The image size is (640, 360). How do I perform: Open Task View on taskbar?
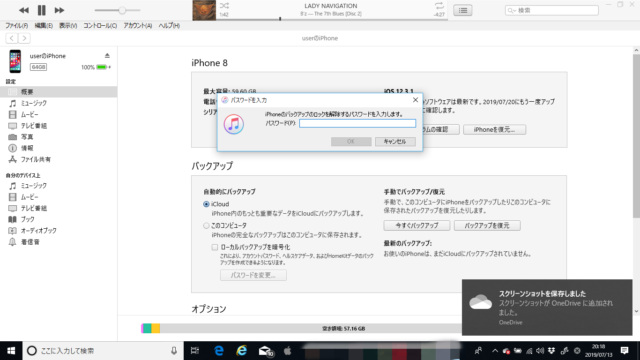tap(195, 351)
